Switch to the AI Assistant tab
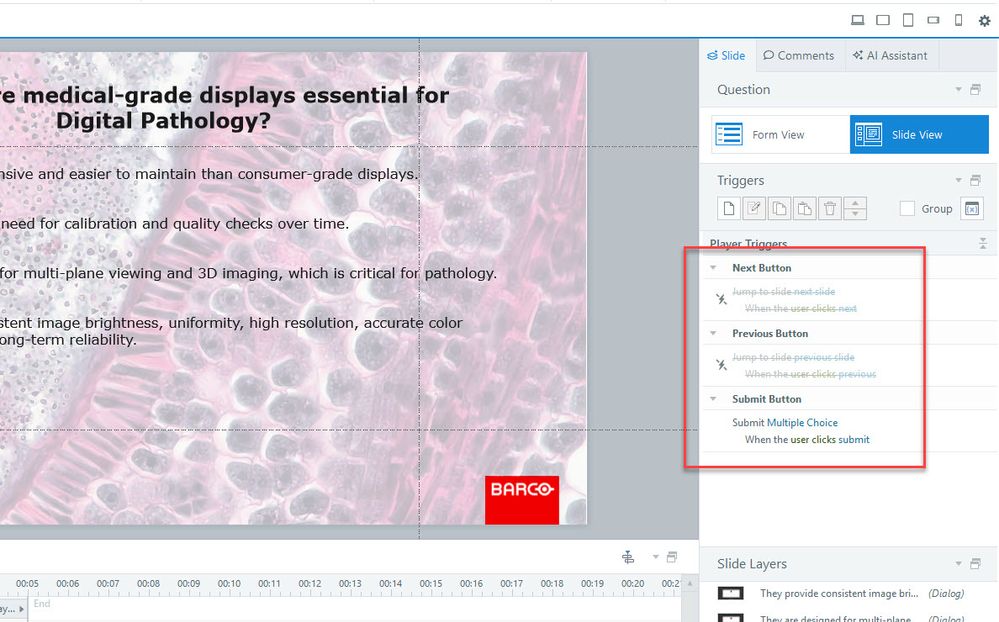The image size is (999, 622). (890, 56)
